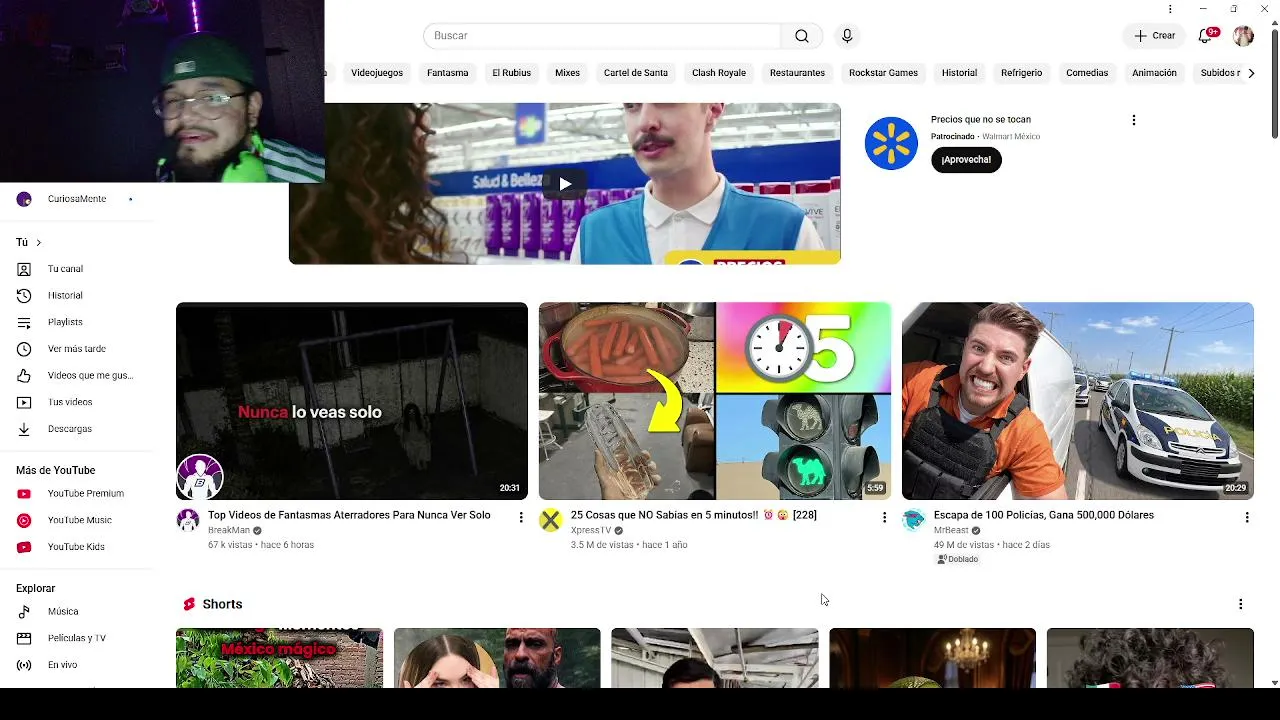Expand the Tú section chevron
This screenshot has width=1280, height=720.
tap(38, 243)
